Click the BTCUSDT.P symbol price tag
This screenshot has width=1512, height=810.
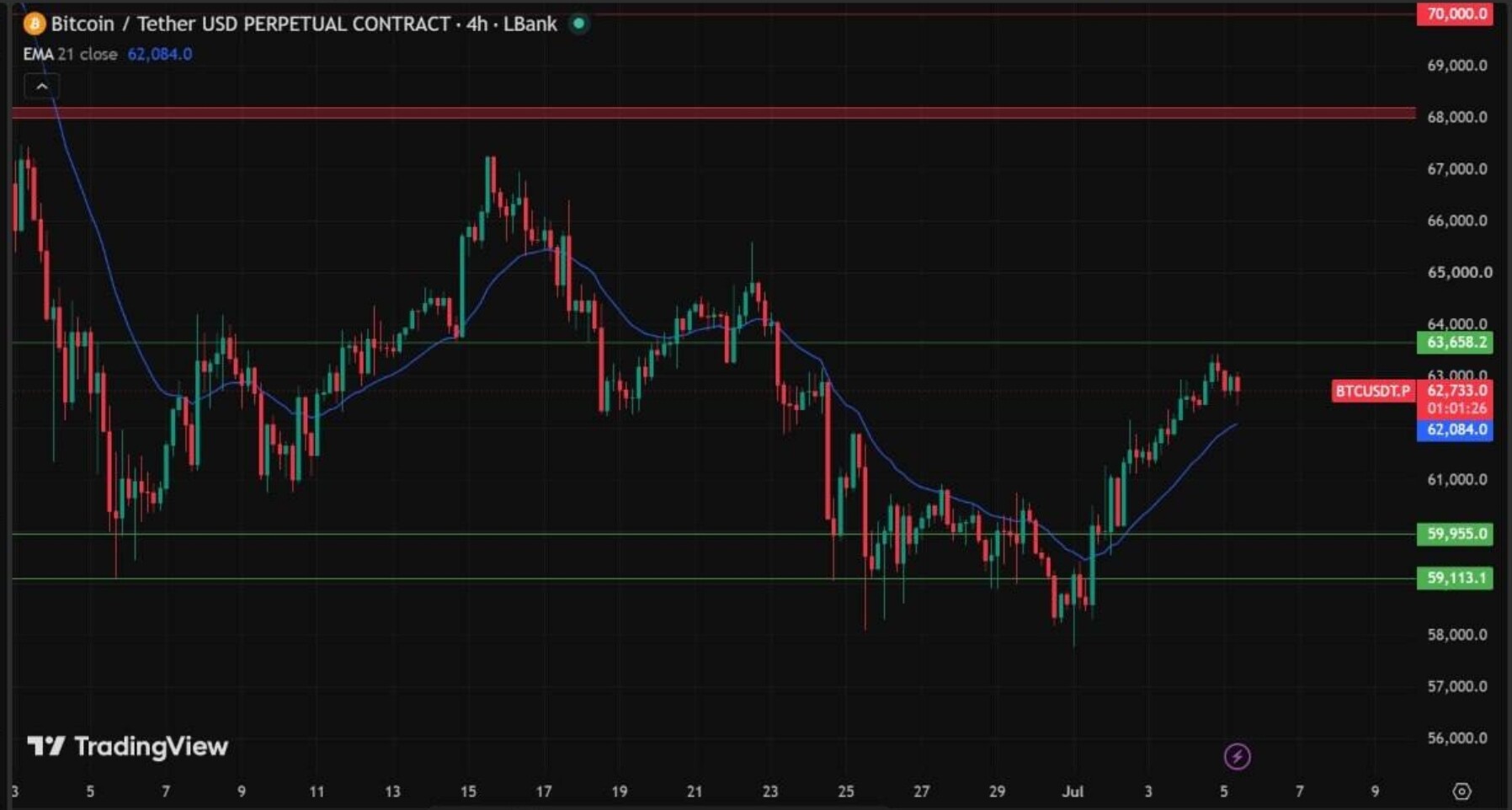(1372, 391)
